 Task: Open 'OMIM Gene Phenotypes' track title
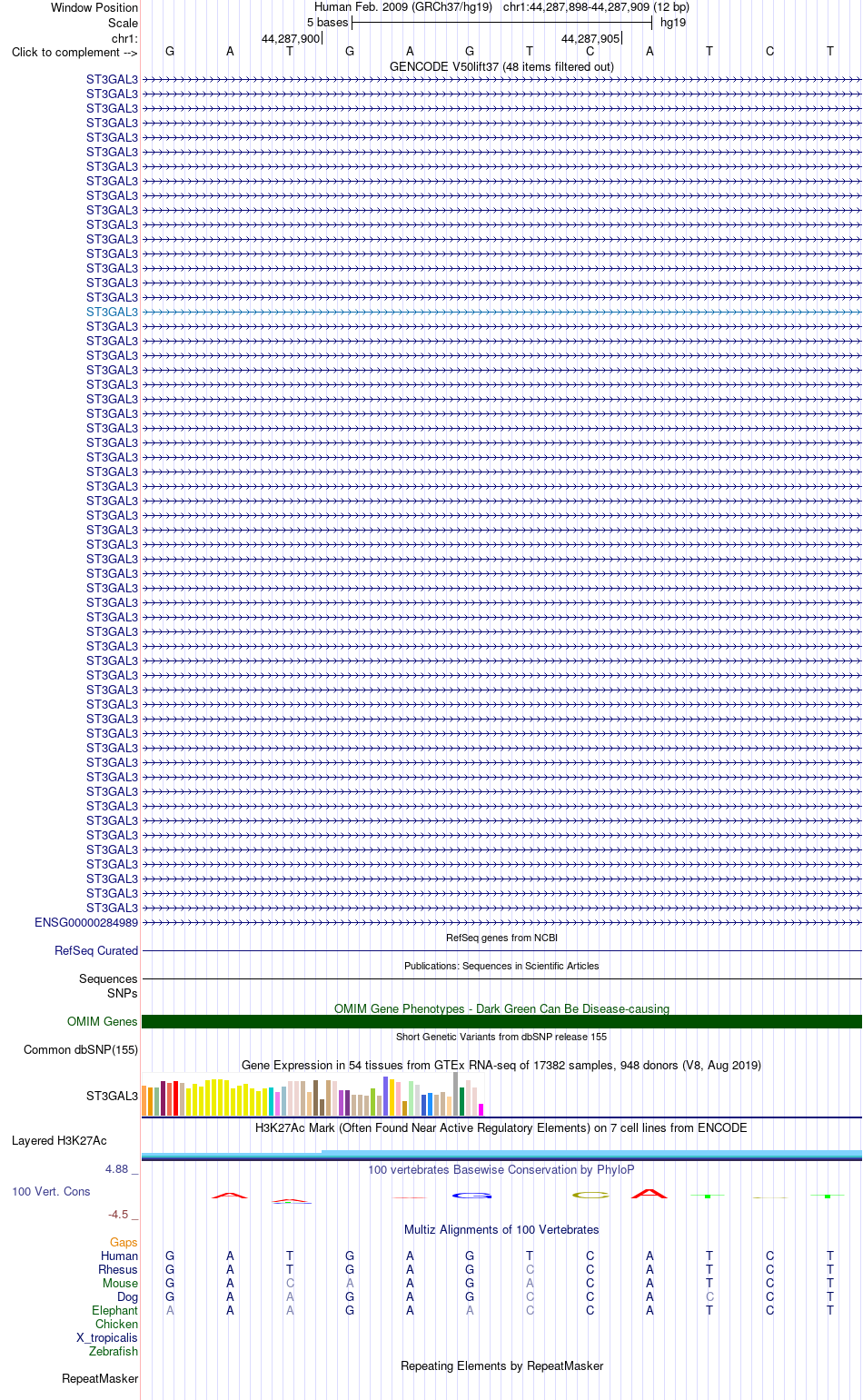point(501,1008)
